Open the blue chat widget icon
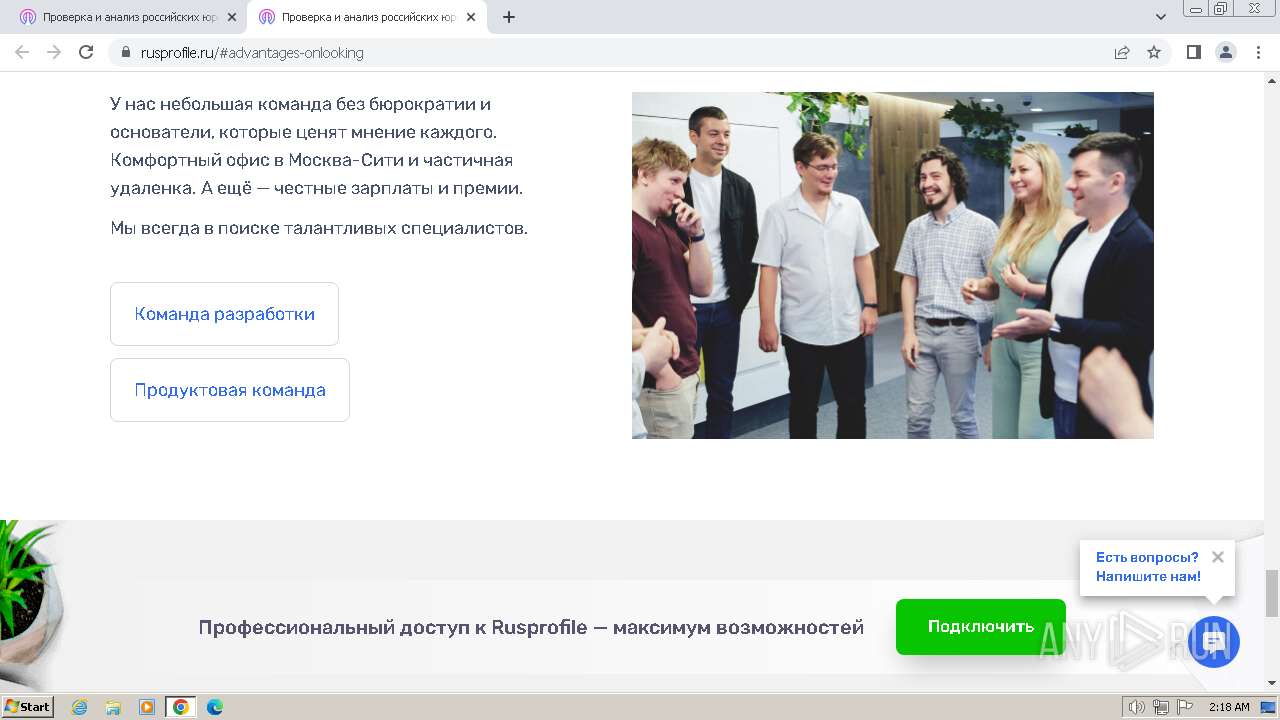1280x720 pixels. (1214, 642)
